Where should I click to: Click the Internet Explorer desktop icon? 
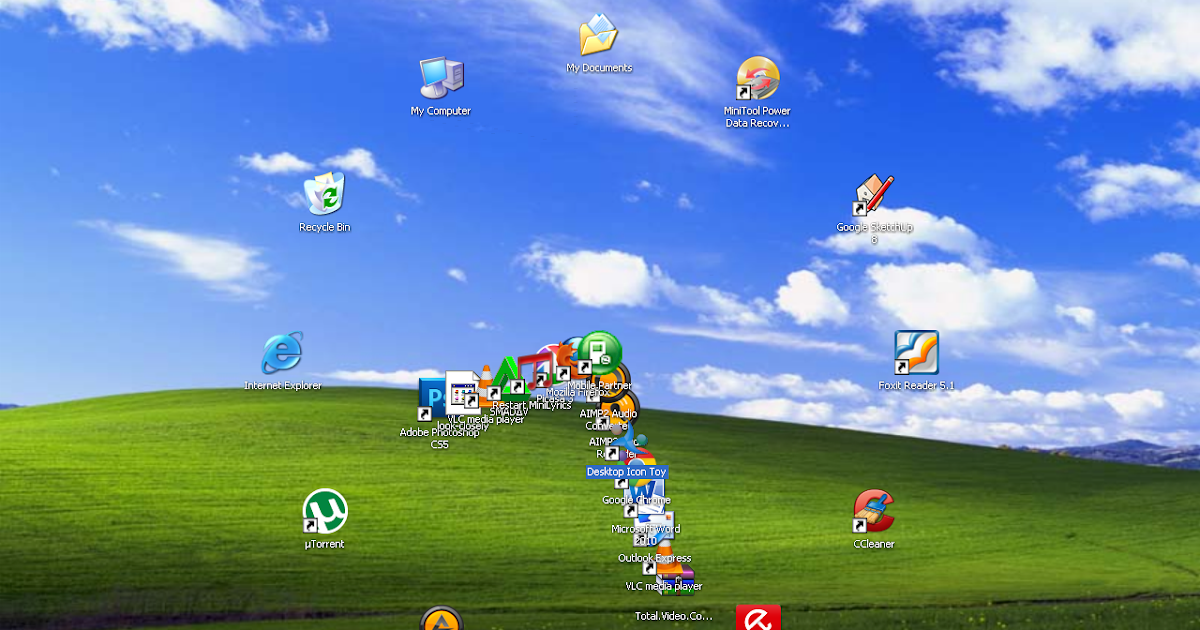[282, 354]
